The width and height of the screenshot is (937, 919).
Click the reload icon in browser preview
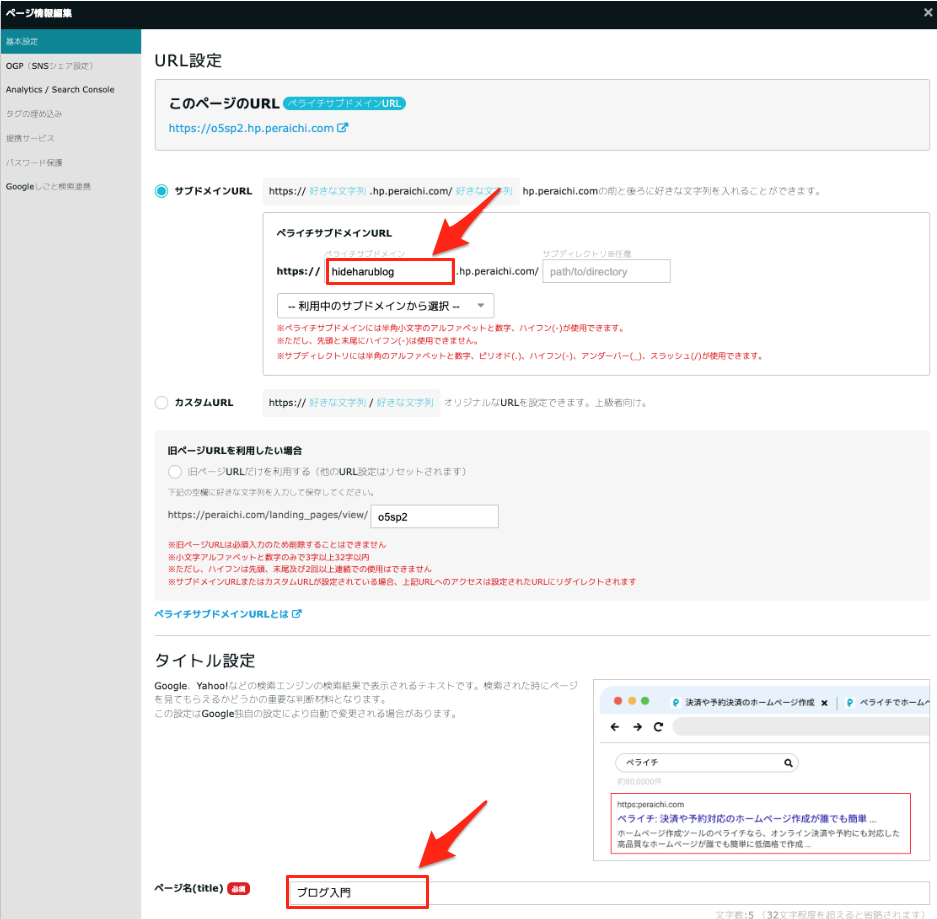click(658, 727)
